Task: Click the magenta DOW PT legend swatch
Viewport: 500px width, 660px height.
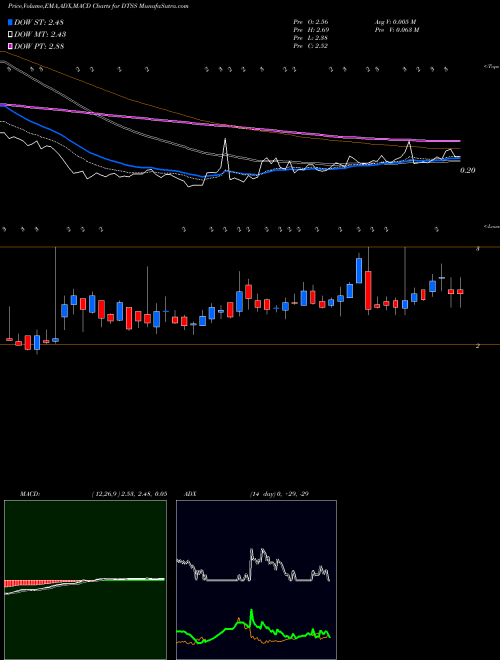Action: pos(10,46)
